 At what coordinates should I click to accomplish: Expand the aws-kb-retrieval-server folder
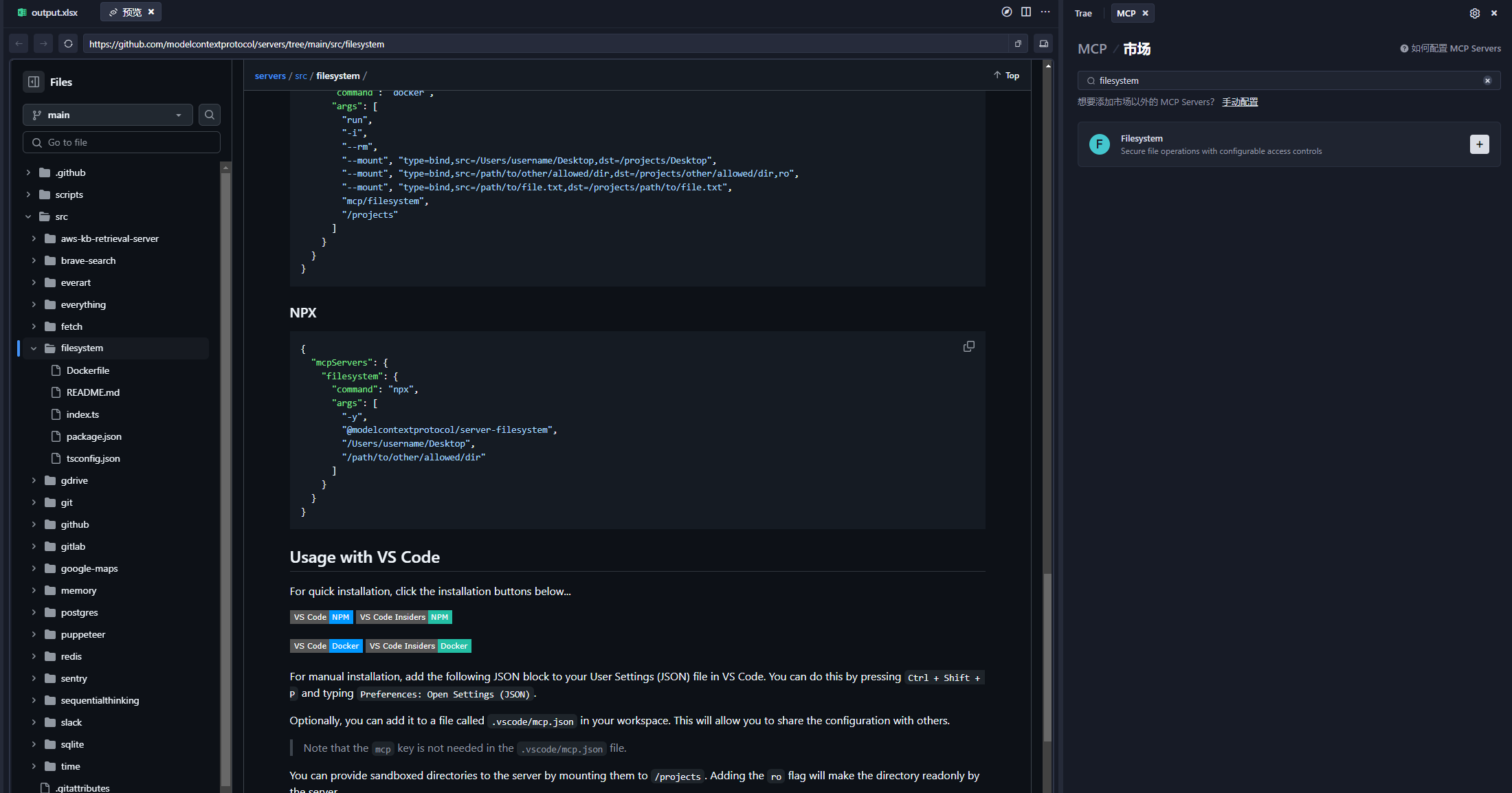pyautogui.click(x=34, y=238)
